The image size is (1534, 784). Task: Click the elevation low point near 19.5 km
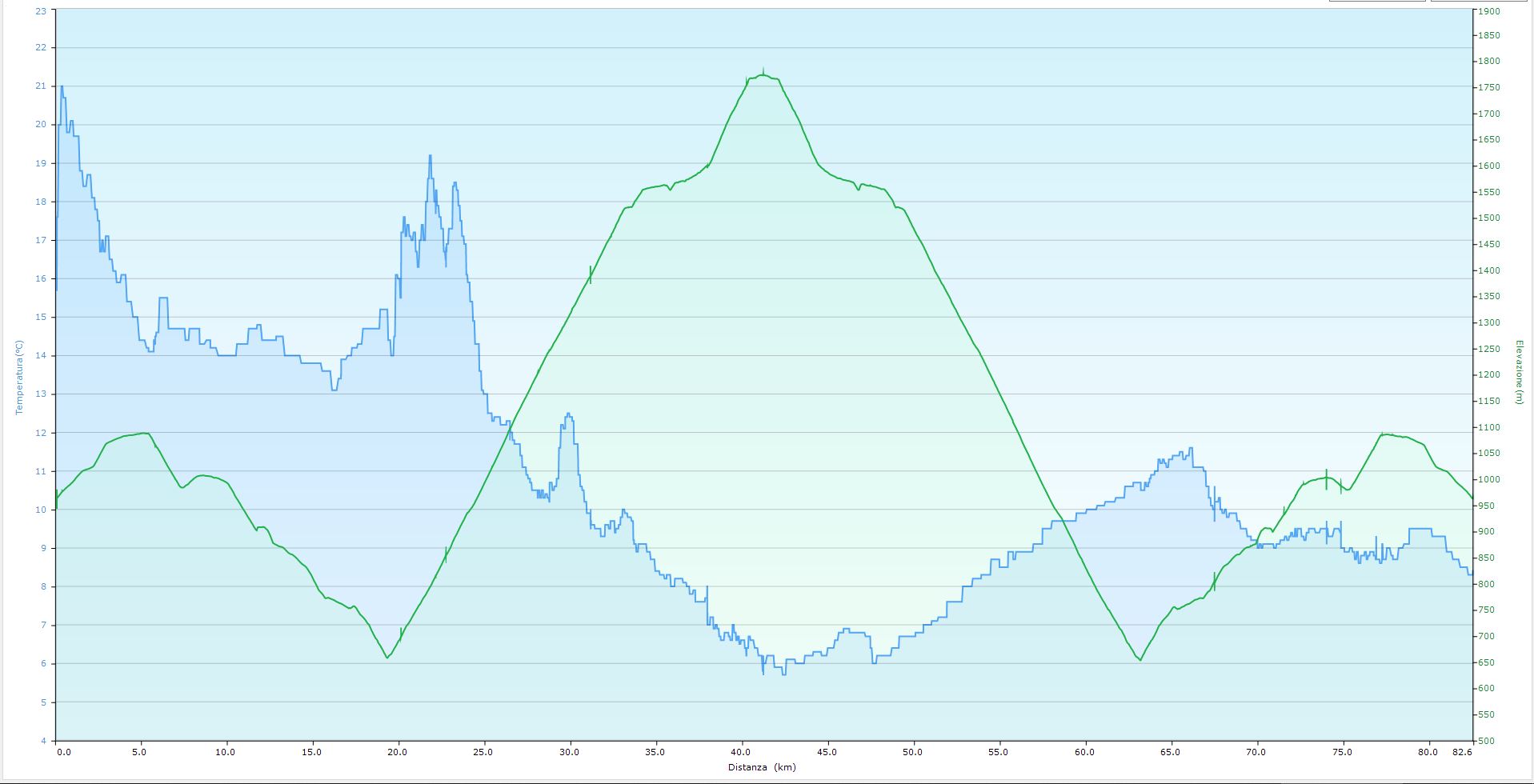(387, 658)
